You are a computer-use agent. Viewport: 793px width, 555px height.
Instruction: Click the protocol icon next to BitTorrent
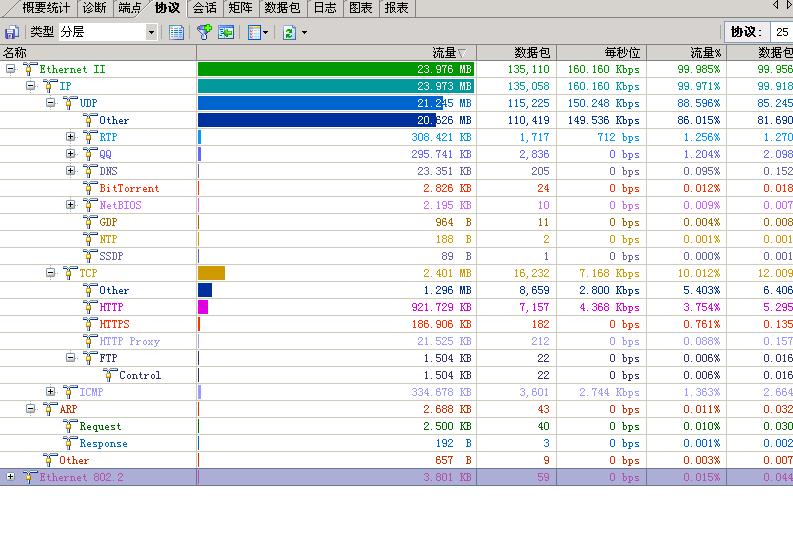[x=90, y=188]
